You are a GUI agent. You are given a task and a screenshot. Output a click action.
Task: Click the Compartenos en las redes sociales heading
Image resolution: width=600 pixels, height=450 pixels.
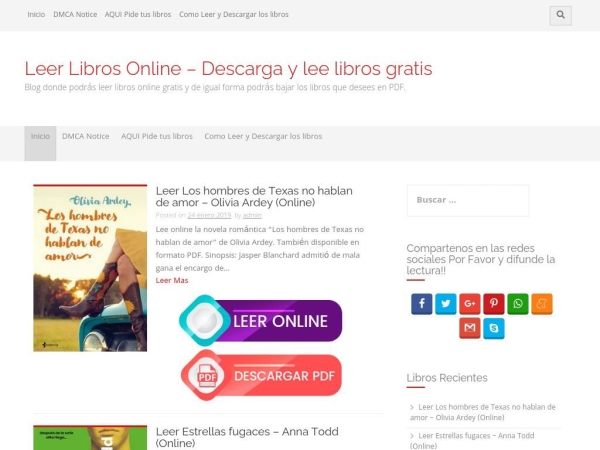(481, 259)
